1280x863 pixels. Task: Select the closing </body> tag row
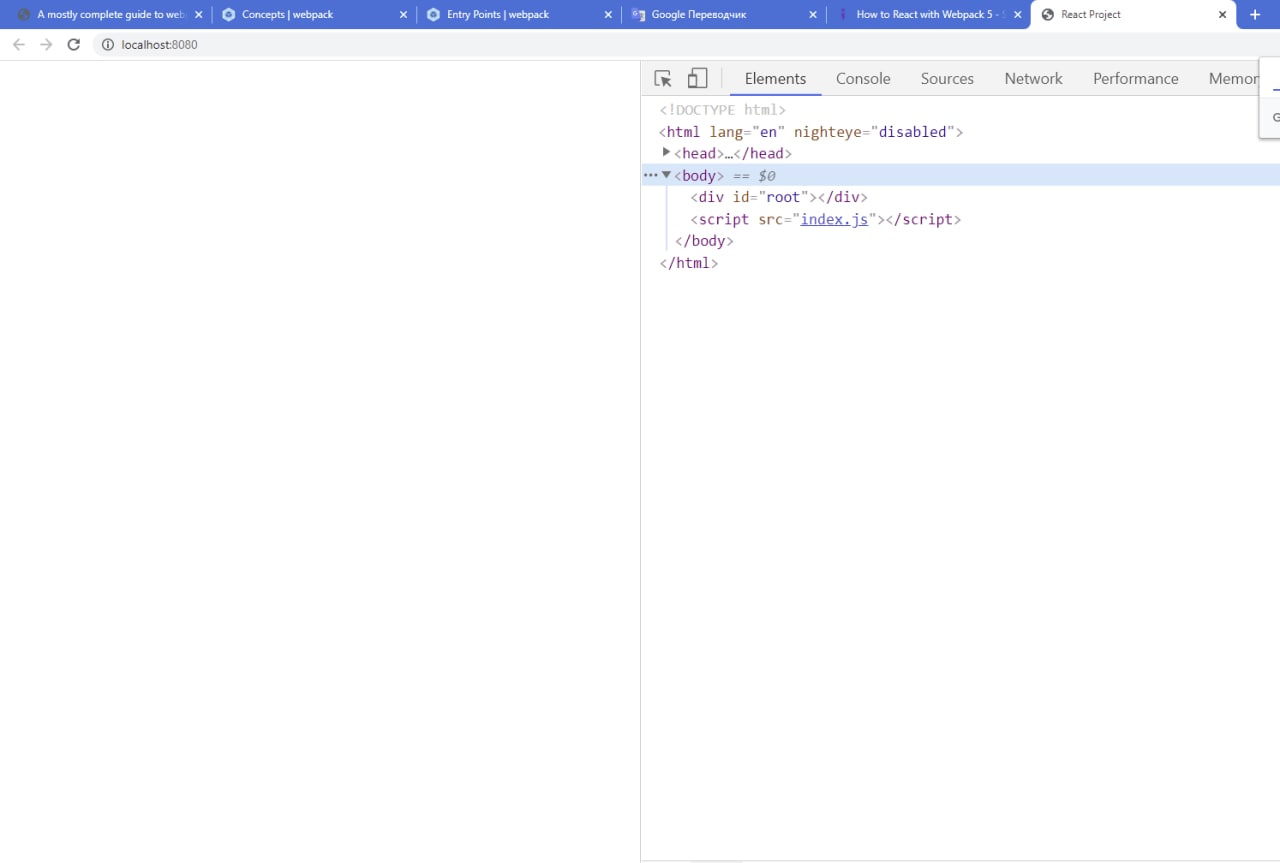[705, 241]
